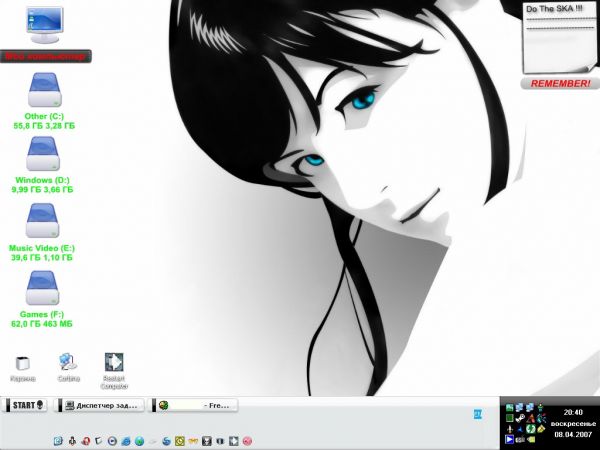Image resolution: width=600 pixels, height=450 pixels.
Task: Launch the blue Internet Explorer-style quick launch icon
Action: [x=126, y=441]
